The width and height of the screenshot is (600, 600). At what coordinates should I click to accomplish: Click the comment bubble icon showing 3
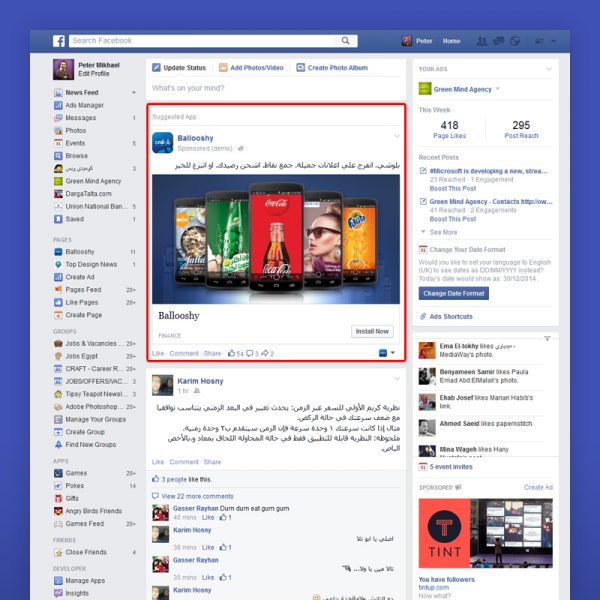[249, 353]
